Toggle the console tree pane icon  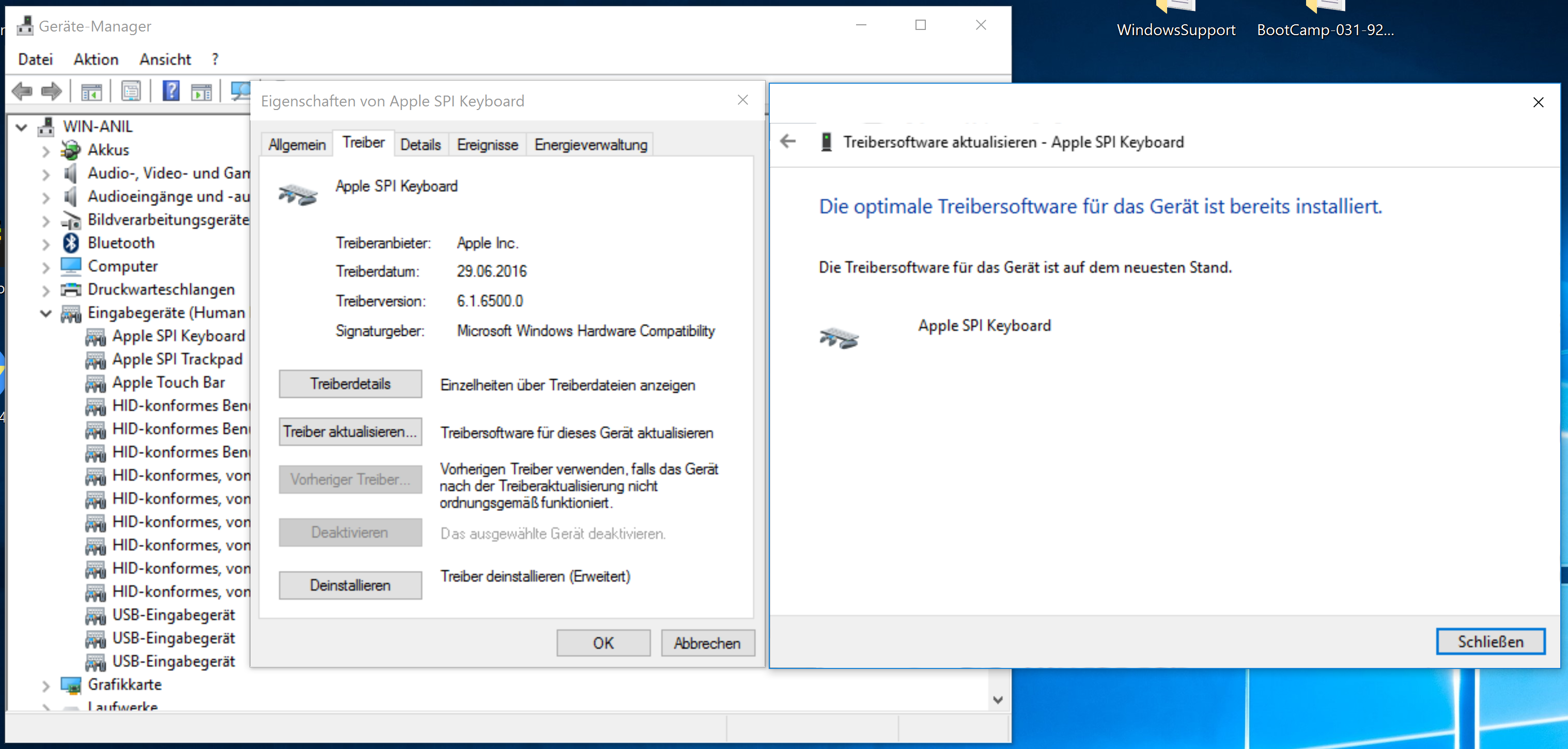pyautogui.click(x=91, y=91)
